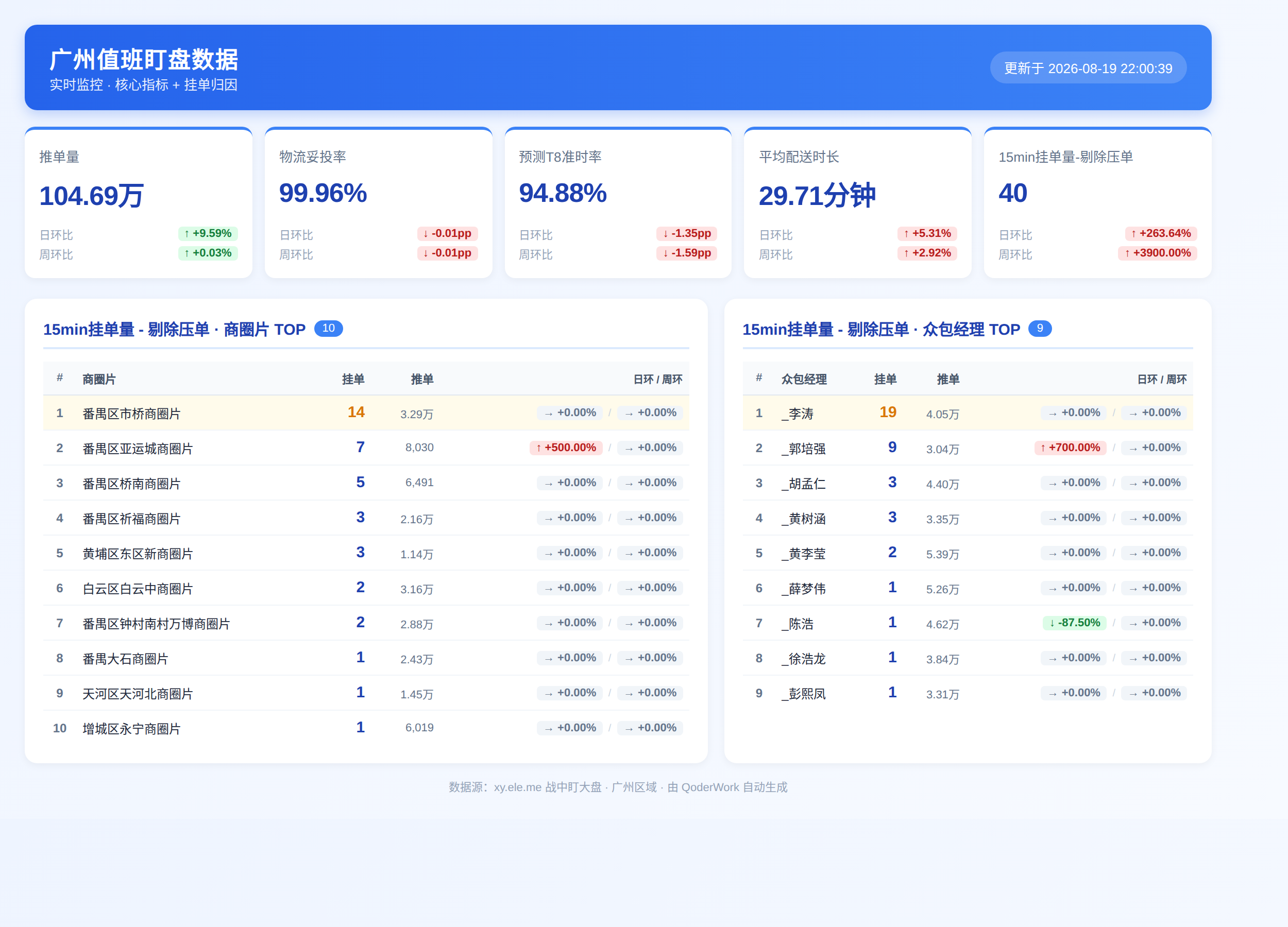
Task: Click the 广州值班盯盘数据 title
Action: pos(144,59)
